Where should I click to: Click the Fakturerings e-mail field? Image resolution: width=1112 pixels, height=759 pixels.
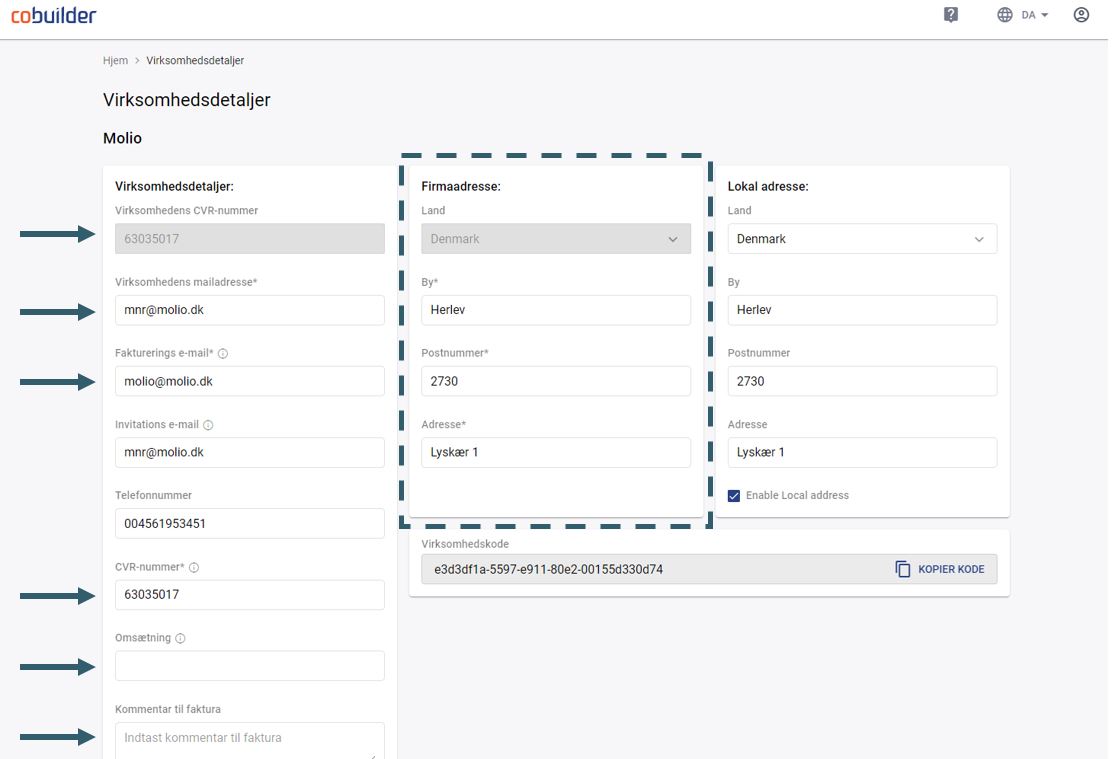250,382
